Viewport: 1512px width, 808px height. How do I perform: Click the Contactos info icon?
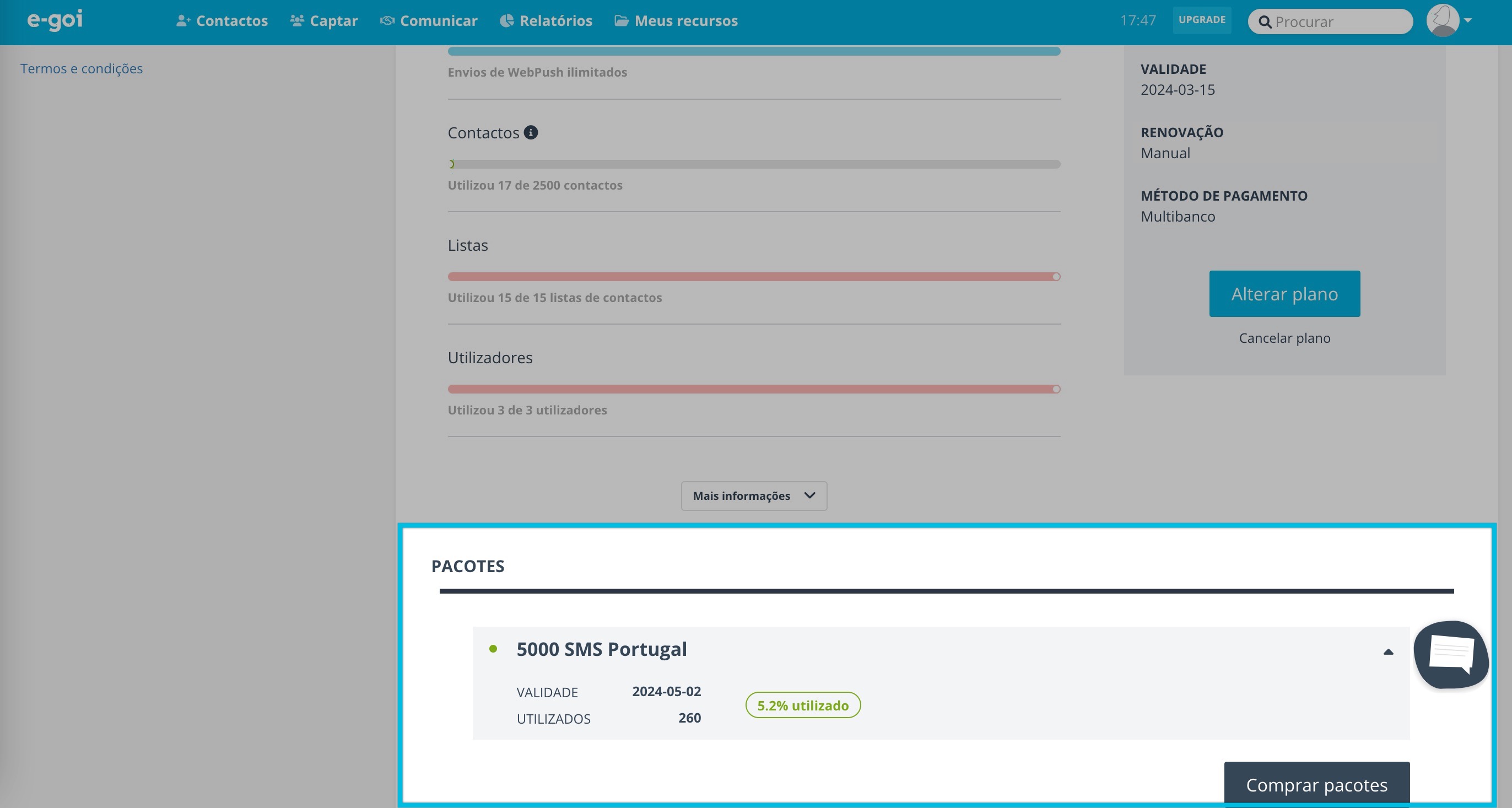(531, 133)
